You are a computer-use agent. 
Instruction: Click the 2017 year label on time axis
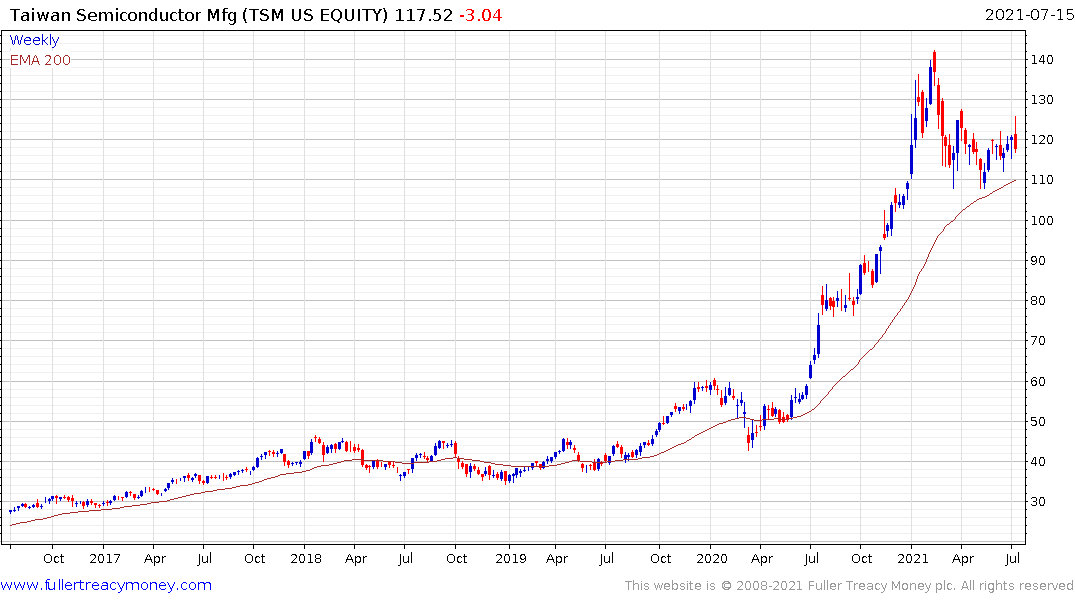105,559
